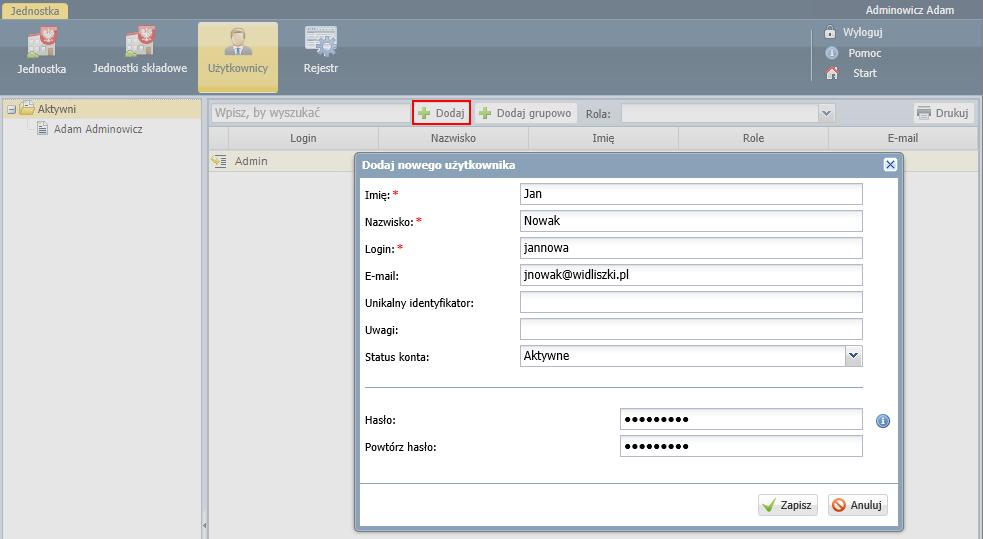Viewport: 983px width, 539px height.
Task: Open the Rola dropdown arrow
Action: click(826, 113)
